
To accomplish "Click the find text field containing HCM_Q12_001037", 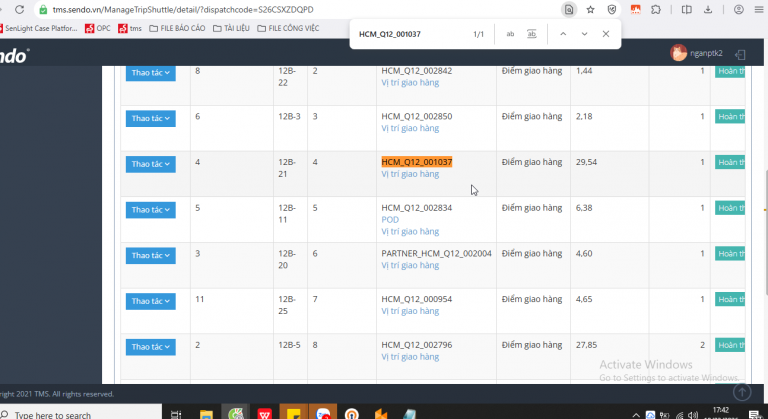I will (x=411, y=34).
